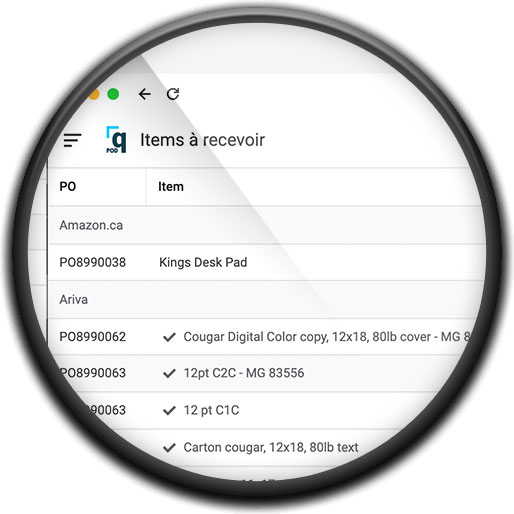Select the Kings Desk Pad item
This screenshot has width=514, height=514.
point(203,262)
